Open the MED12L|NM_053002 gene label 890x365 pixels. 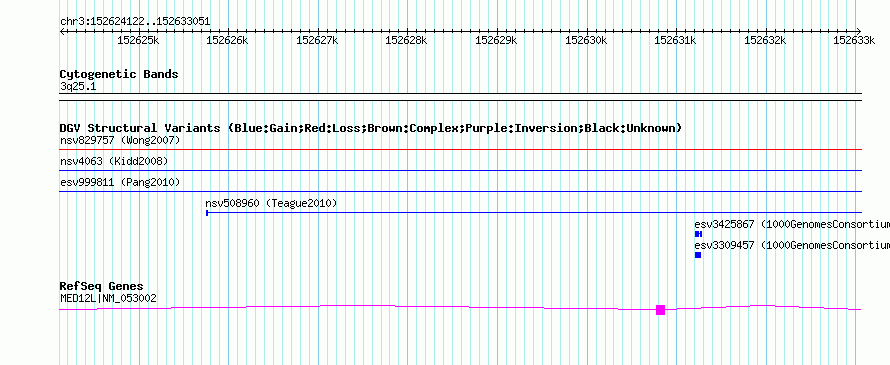108,298
